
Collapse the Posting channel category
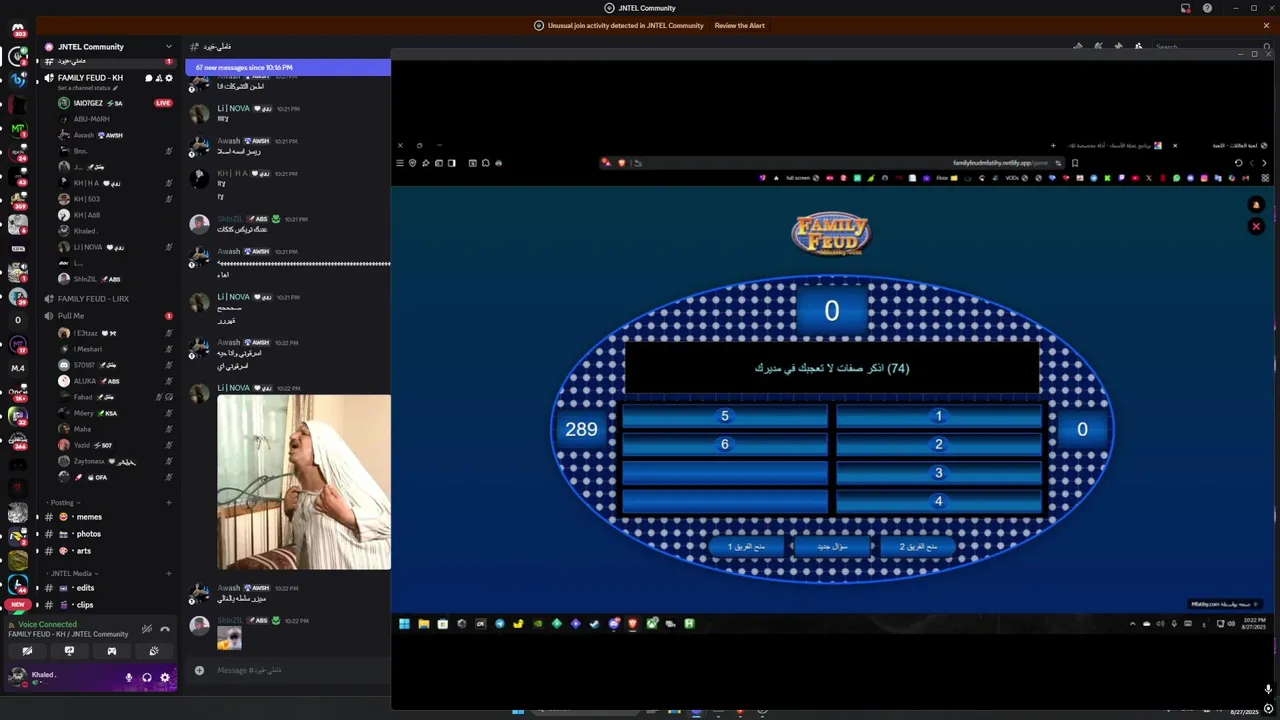[62, 503]
